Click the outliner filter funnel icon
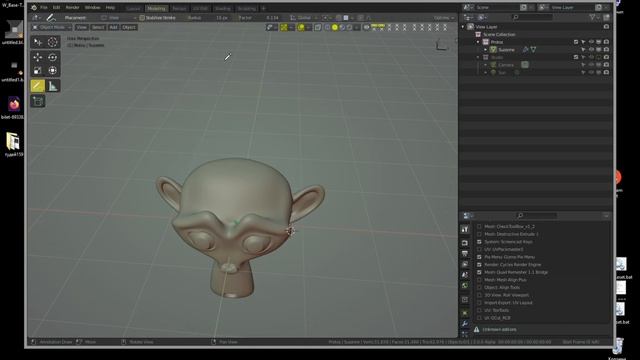Screen dimensions: 640x360 click(592, 17)
